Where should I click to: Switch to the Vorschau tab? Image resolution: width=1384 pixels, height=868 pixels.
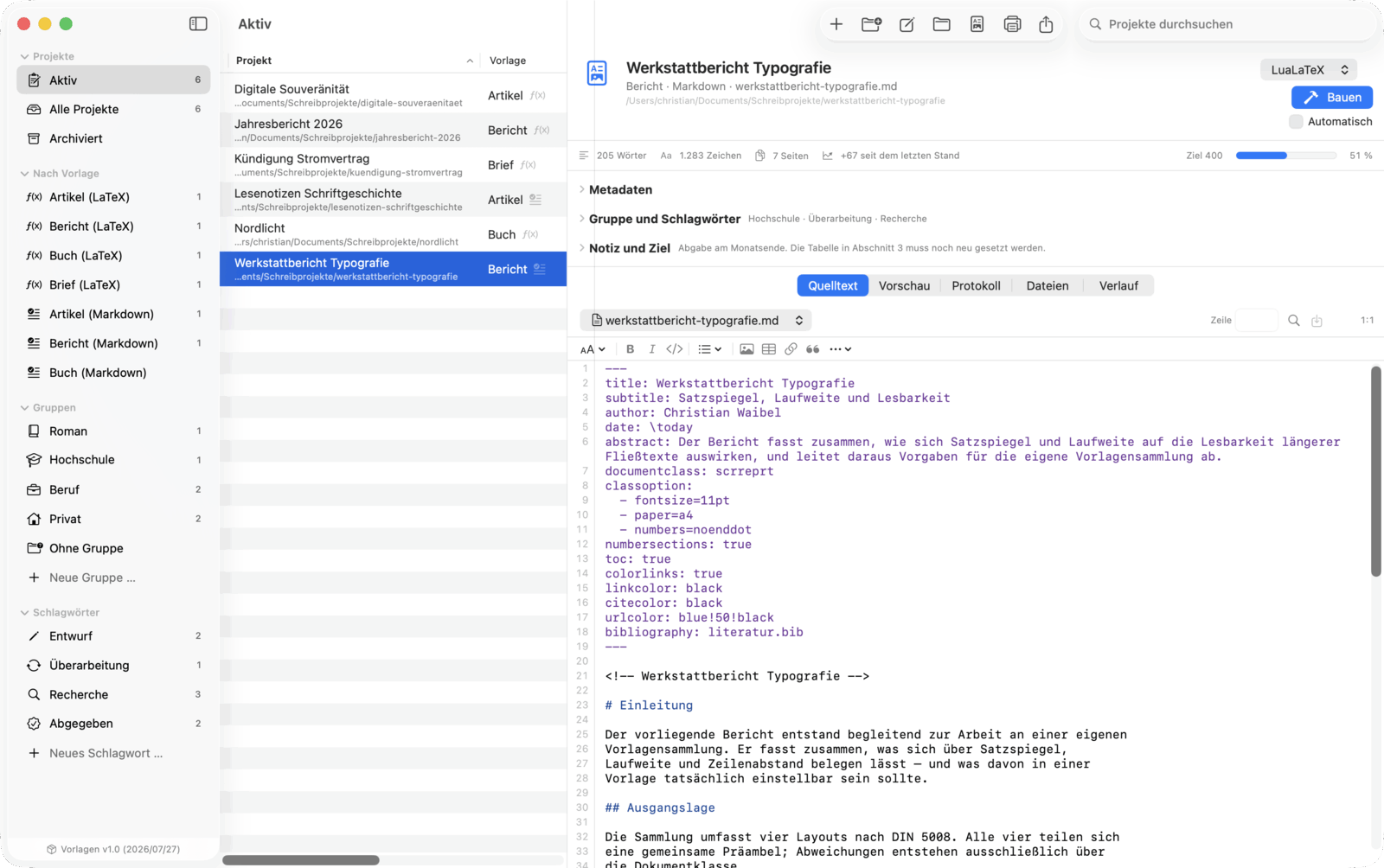(x=904, y=286)
